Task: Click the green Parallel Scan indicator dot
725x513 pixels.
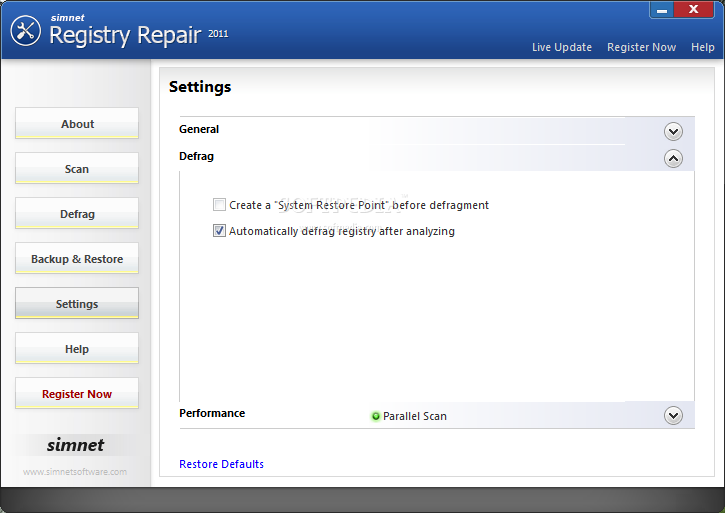Action: tap(375, 416)
